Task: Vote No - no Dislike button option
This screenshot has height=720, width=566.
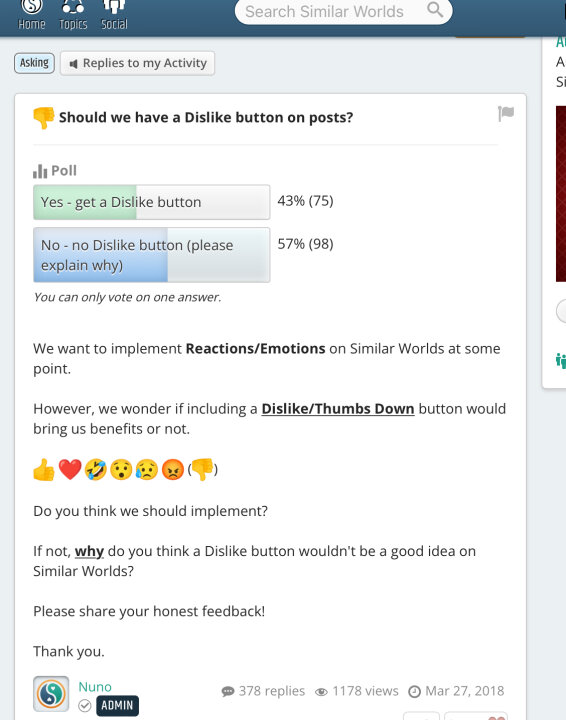Action: (151, 255)
